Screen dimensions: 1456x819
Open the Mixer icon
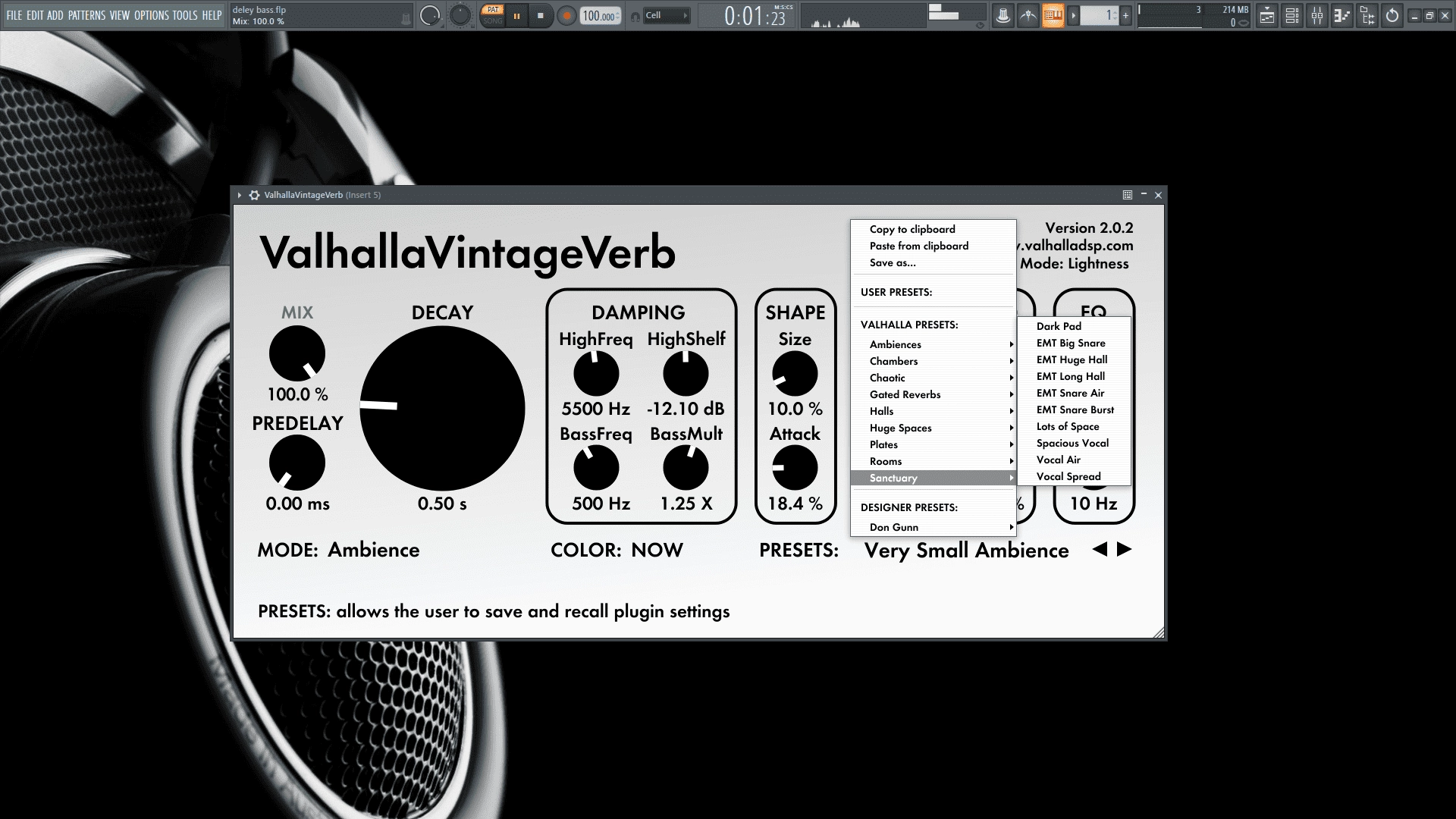[1317, 15]
